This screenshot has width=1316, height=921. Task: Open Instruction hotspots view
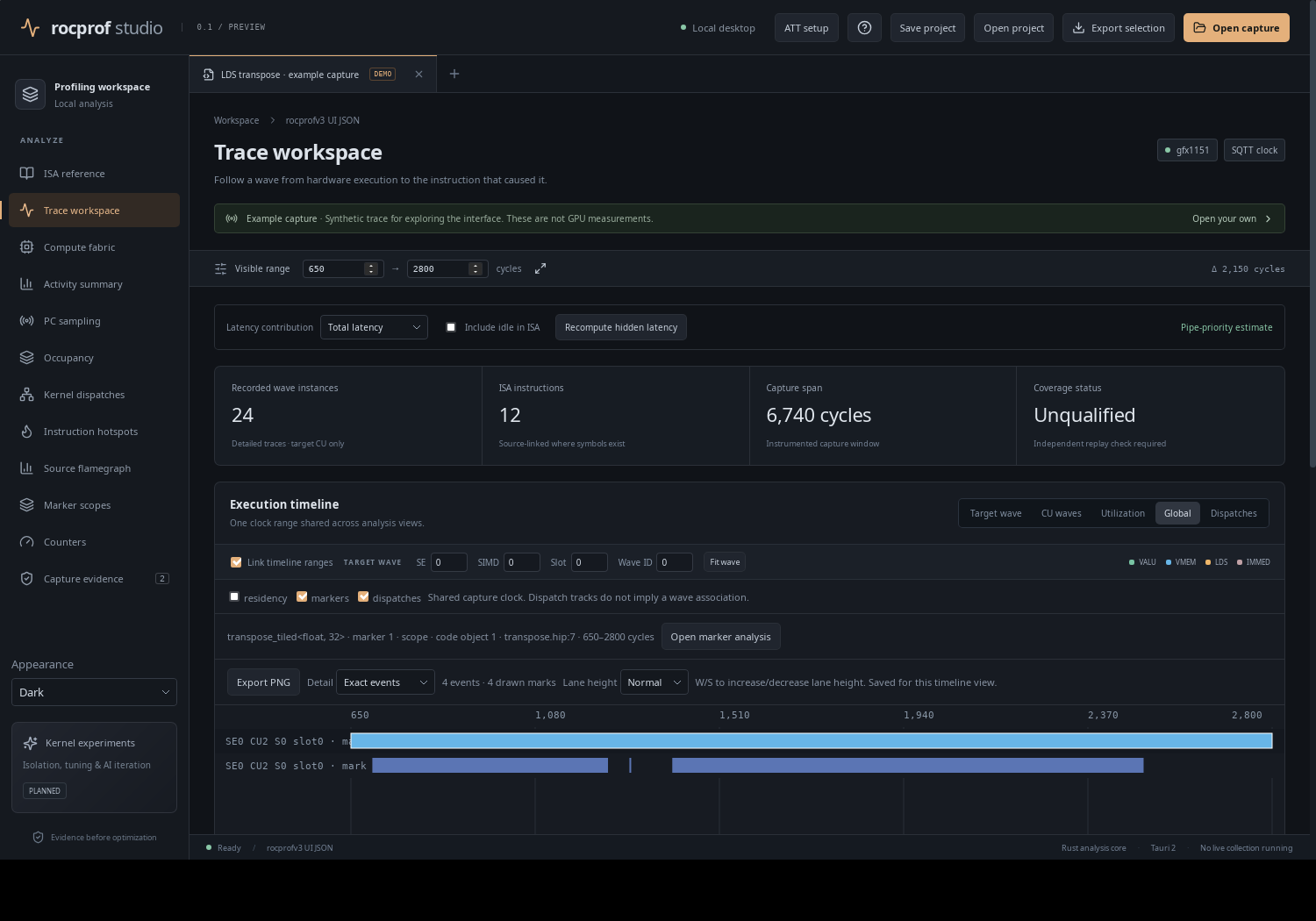point(94,432)
